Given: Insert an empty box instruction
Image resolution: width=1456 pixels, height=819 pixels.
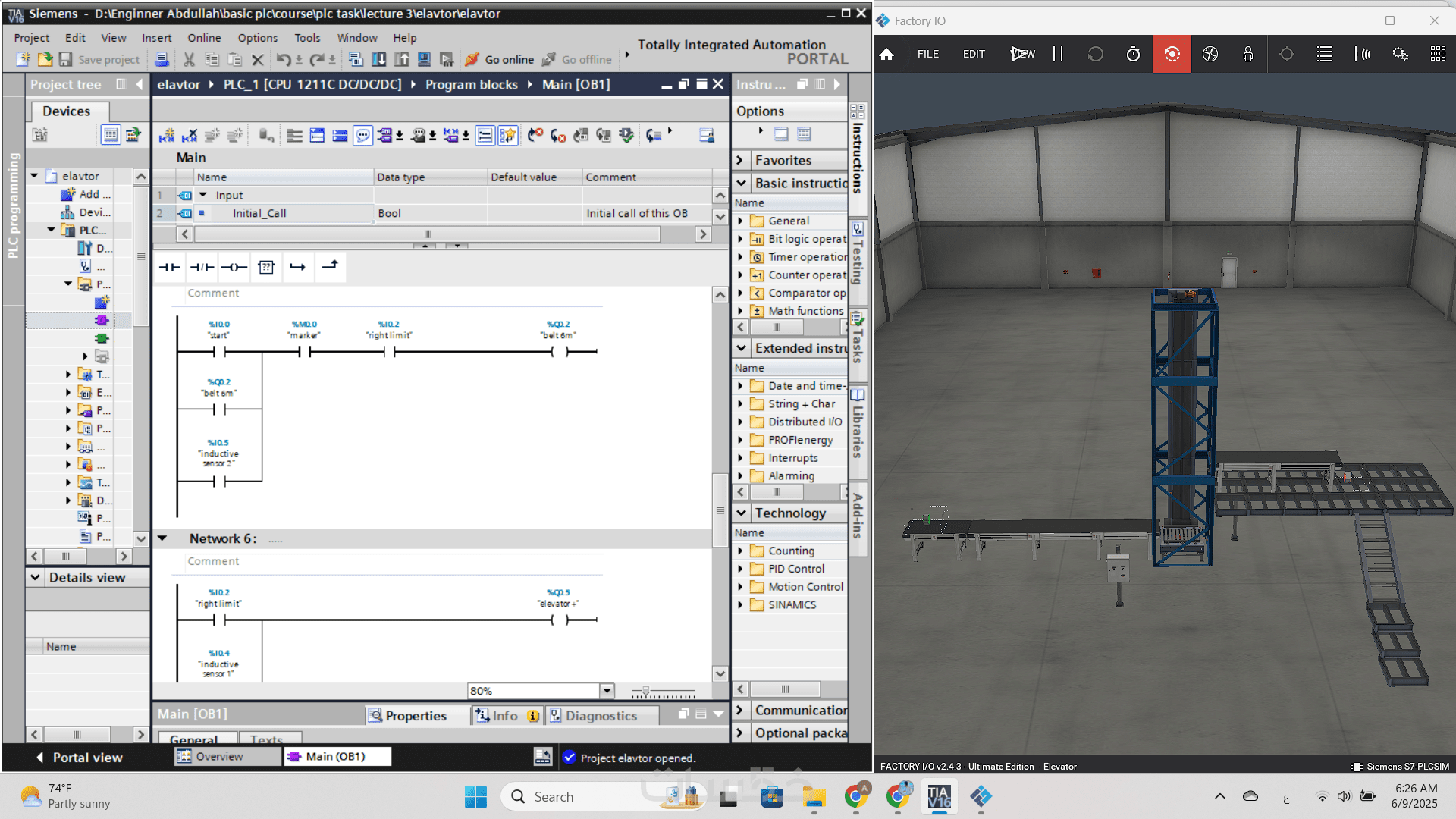Looking at the screenshot, I should [x=265, y=267].
